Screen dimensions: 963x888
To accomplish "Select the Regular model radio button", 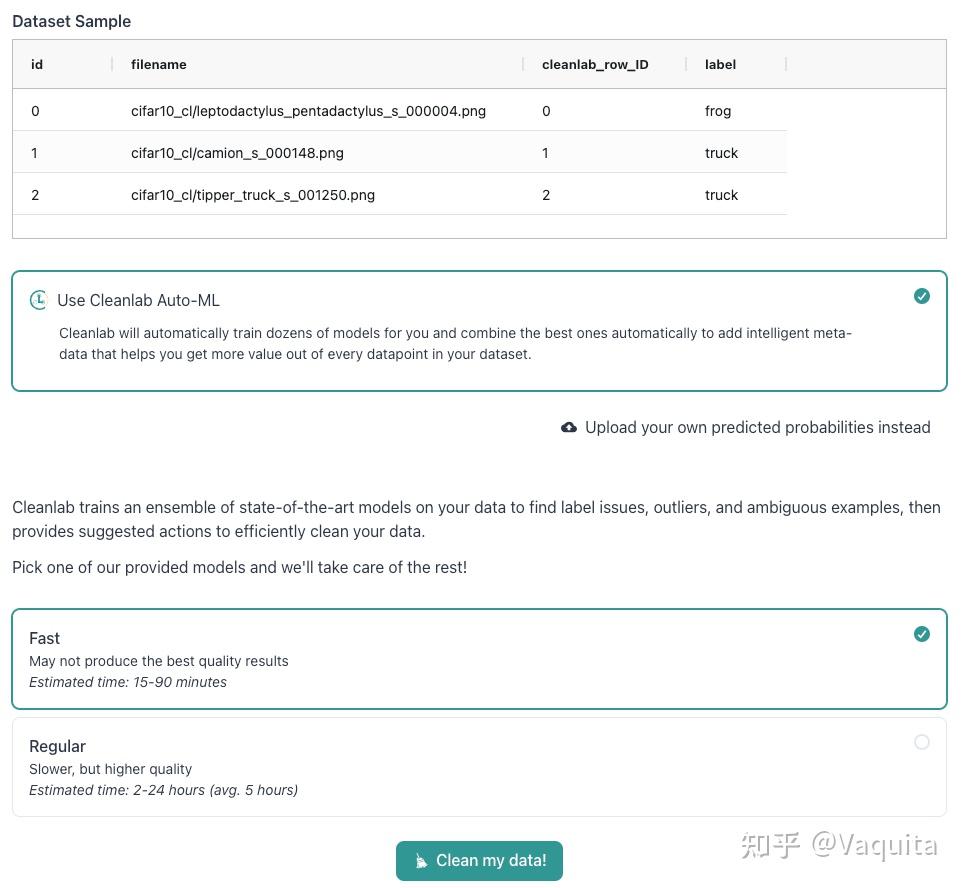I will coord(922,742).
